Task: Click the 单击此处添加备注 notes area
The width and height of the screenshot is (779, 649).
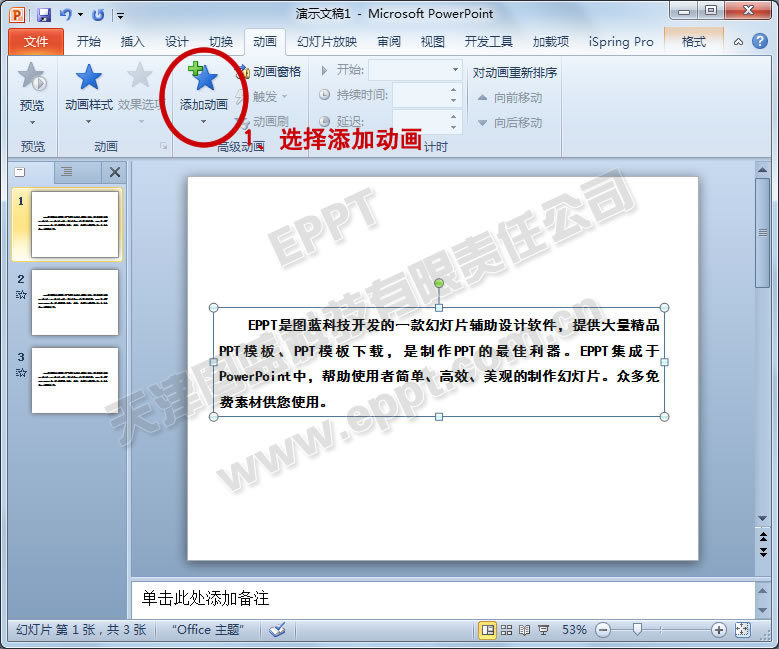Action: [x=443, y=598]
